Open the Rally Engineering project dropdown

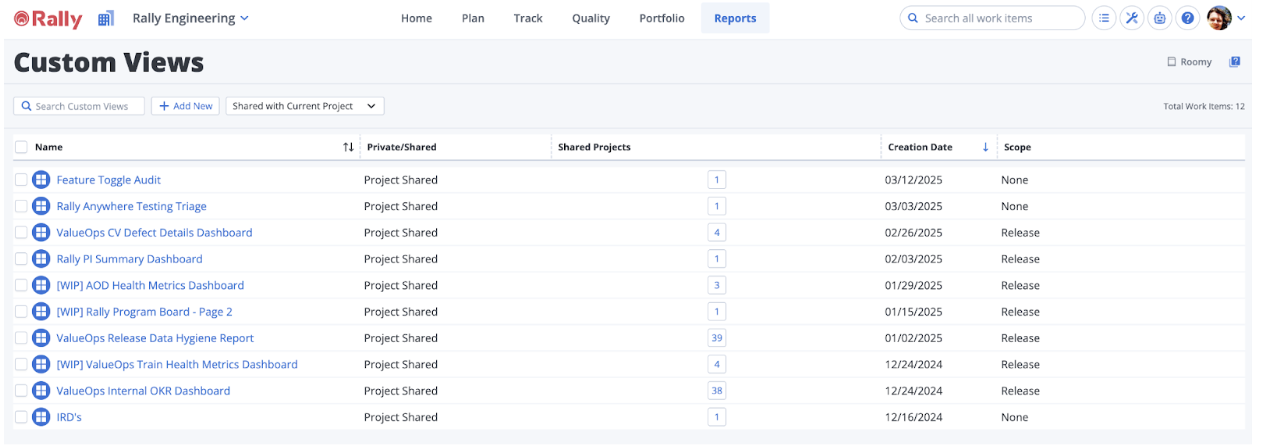click(x=191, y=18)
